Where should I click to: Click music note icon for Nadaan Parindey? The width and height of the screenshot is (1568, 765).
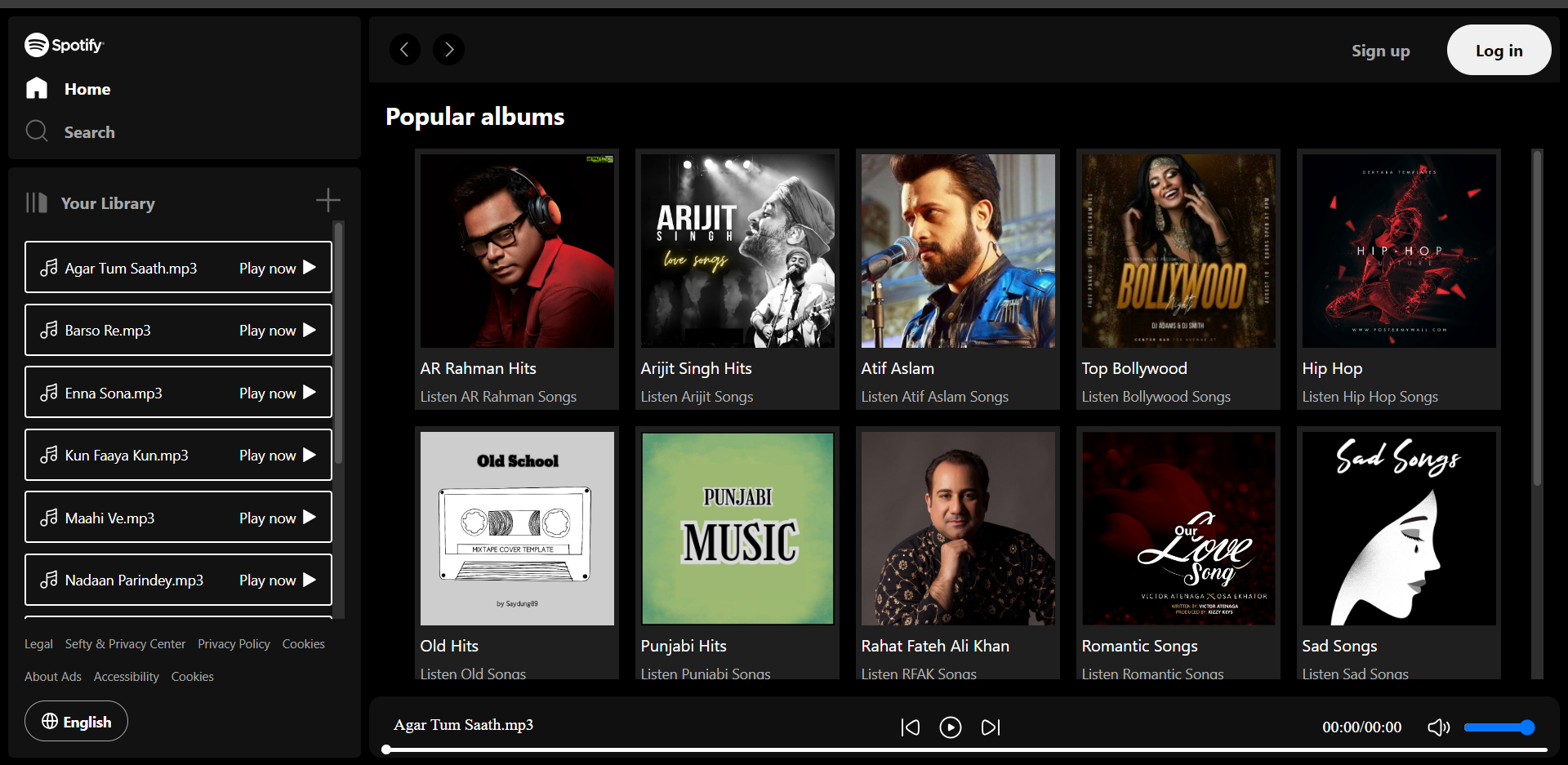[x=49, y=579]
